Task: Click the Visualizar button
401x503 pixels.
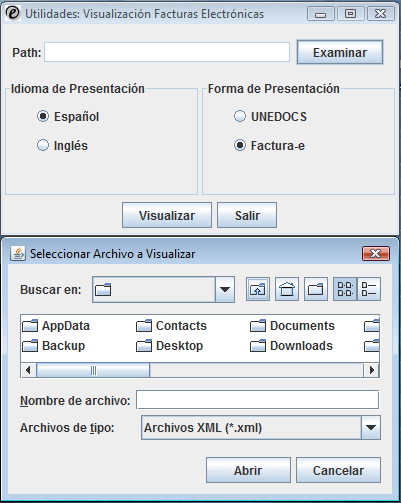Action: pos(167,215)
